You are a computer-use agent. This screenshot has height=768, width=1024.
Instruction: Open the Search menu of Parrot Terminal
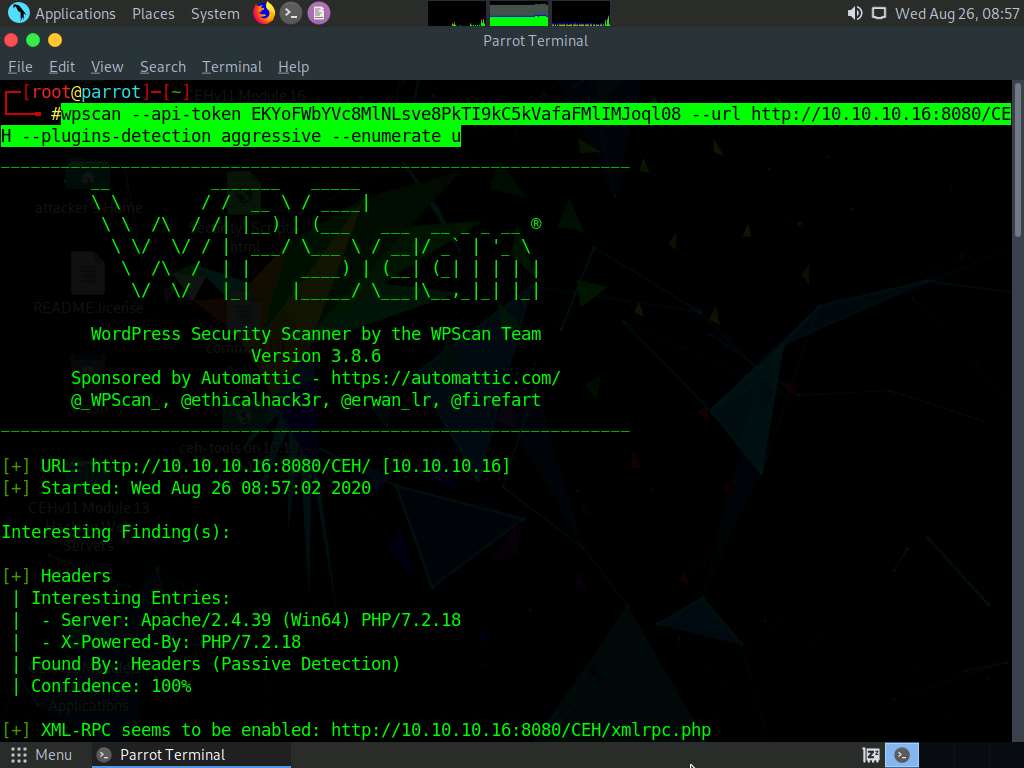coord(162,66)
